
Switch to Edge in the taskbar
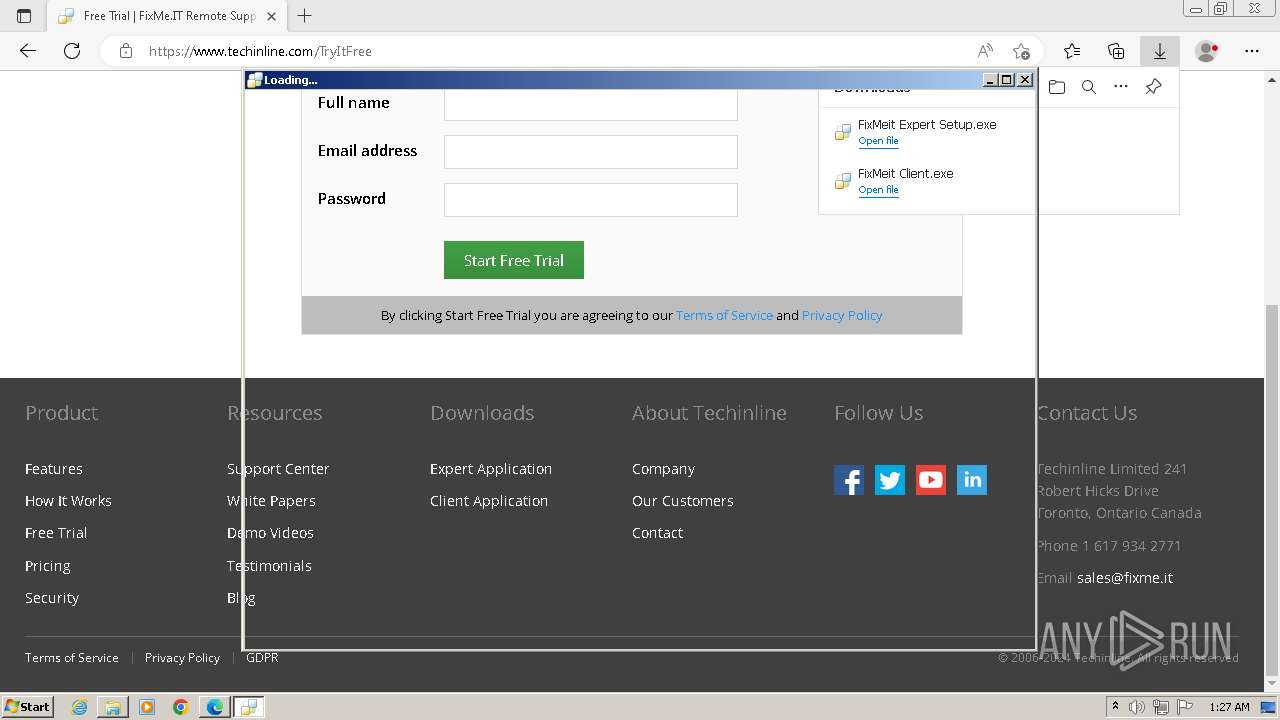[214, 707]
